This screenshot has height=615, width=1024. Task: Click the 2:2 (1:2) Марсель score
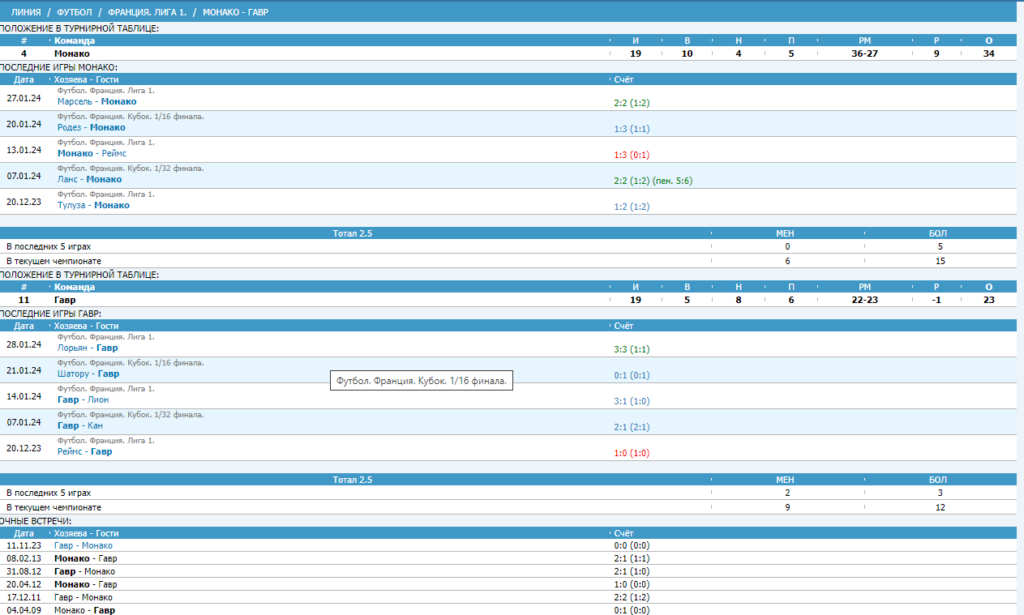[x=632, y=103]
